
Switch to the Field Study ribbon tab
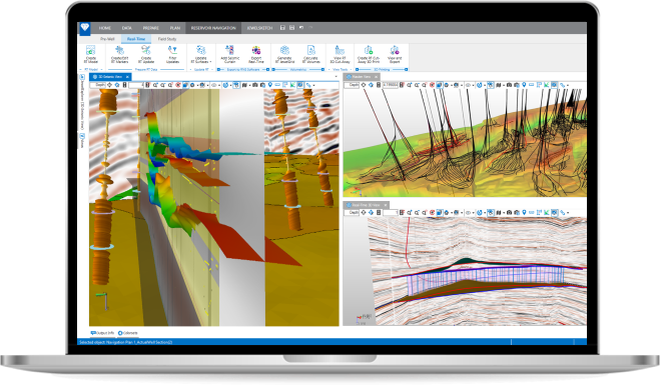[x=167, y=39]
